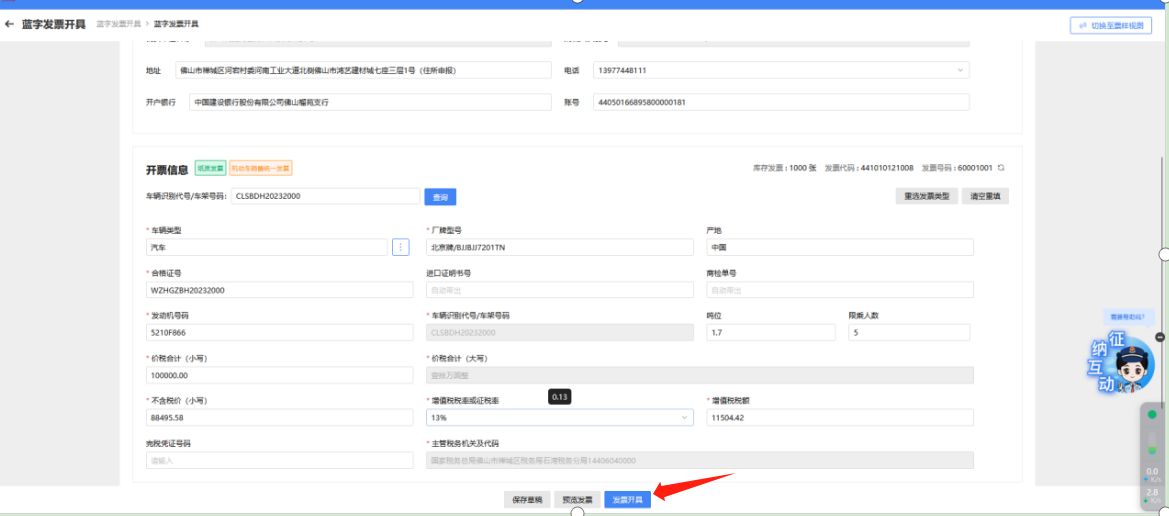The width and height of the screenshot is (1169, 516).
Task: Open the 征纳互动 tax officer assistant avatar
Action: [1128, 365]
